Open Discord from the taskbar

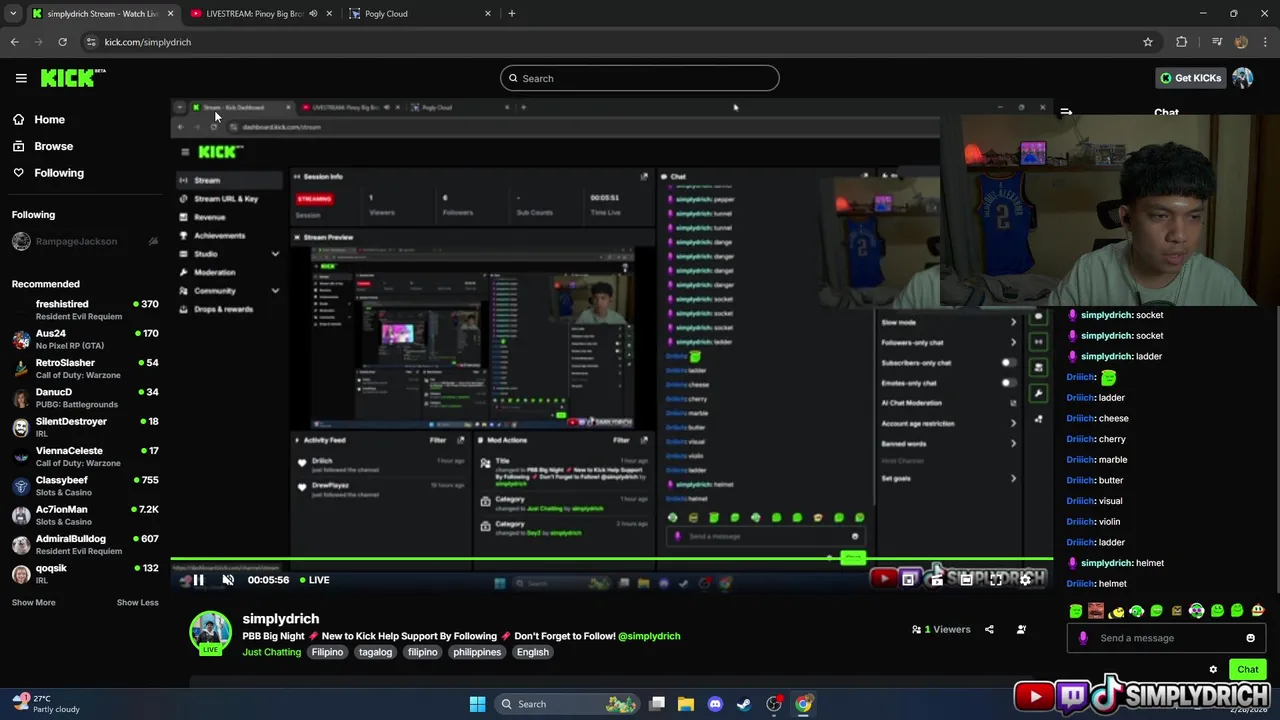tap(715, 704)
